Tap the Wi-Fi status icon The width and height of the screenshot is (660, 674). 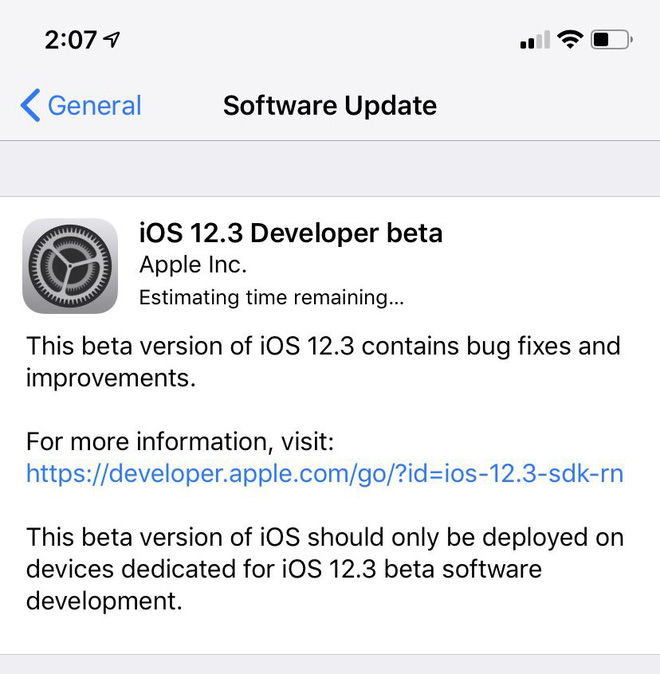pyautogui.click(x=570, y=40)
